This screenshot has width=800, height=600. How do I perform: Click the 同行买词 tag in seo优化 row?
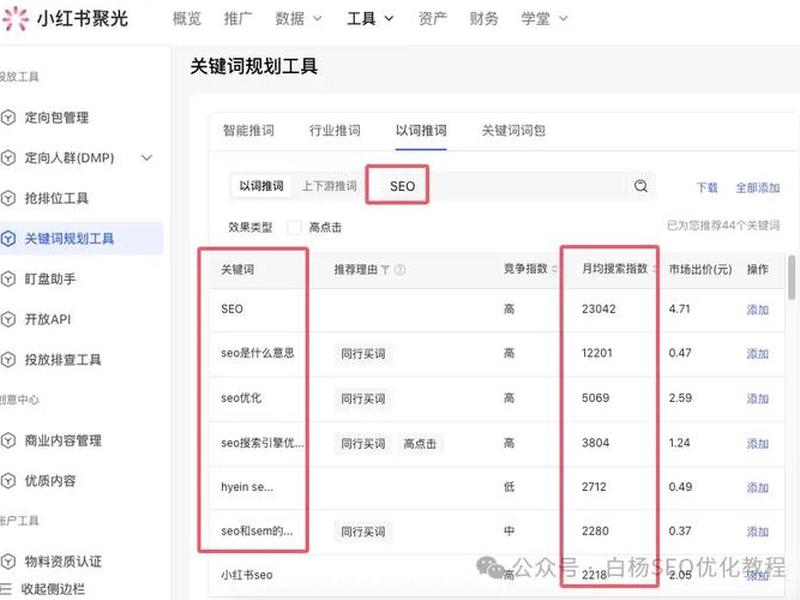[x=363, y=398]
